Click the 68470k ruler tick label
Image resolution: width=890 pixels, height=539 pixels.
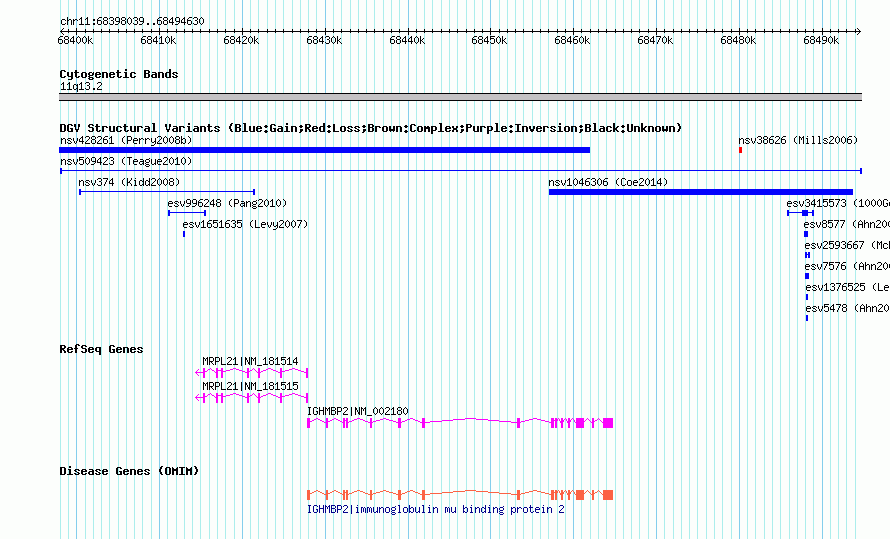tap(655, 40)
